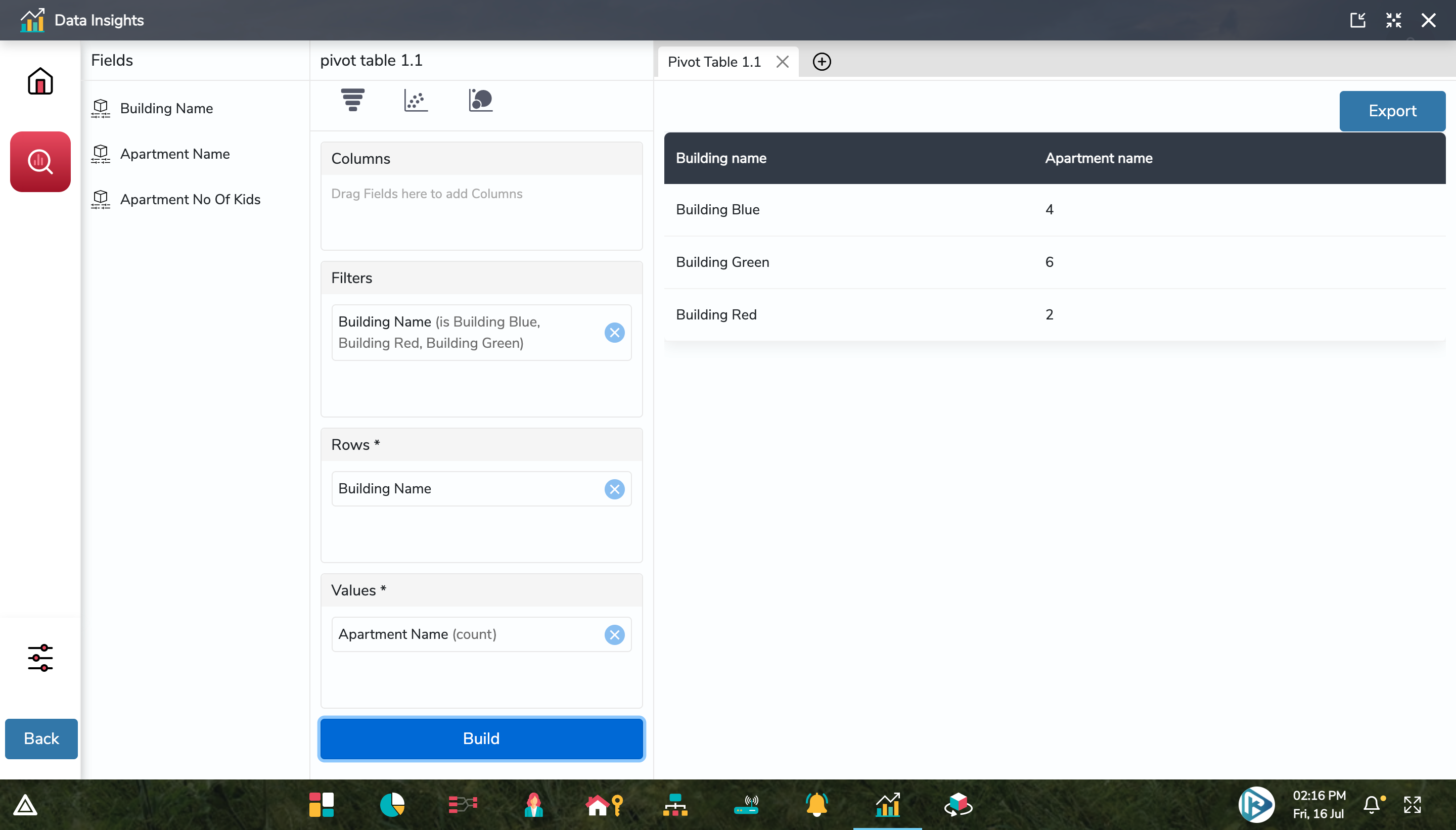Remove the Building Name filter
The width and height of the screenshot is (1456, 830).
tap(614, 332)
